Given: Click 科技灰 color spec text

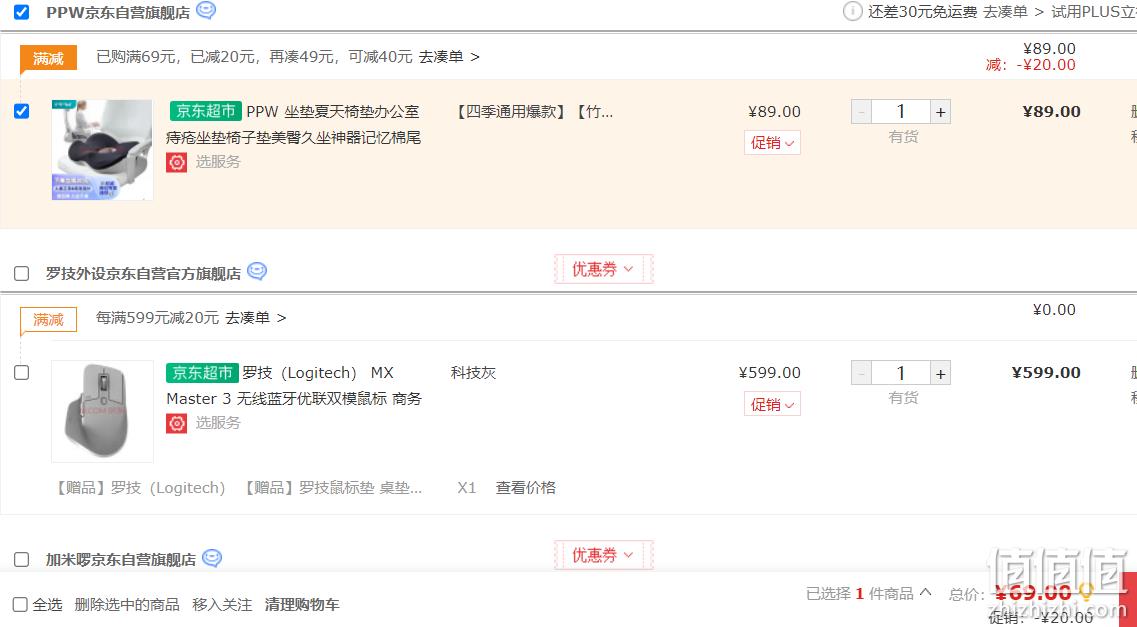Looking at the screenshot, I should pyautogui.click(x=474, y=373).
